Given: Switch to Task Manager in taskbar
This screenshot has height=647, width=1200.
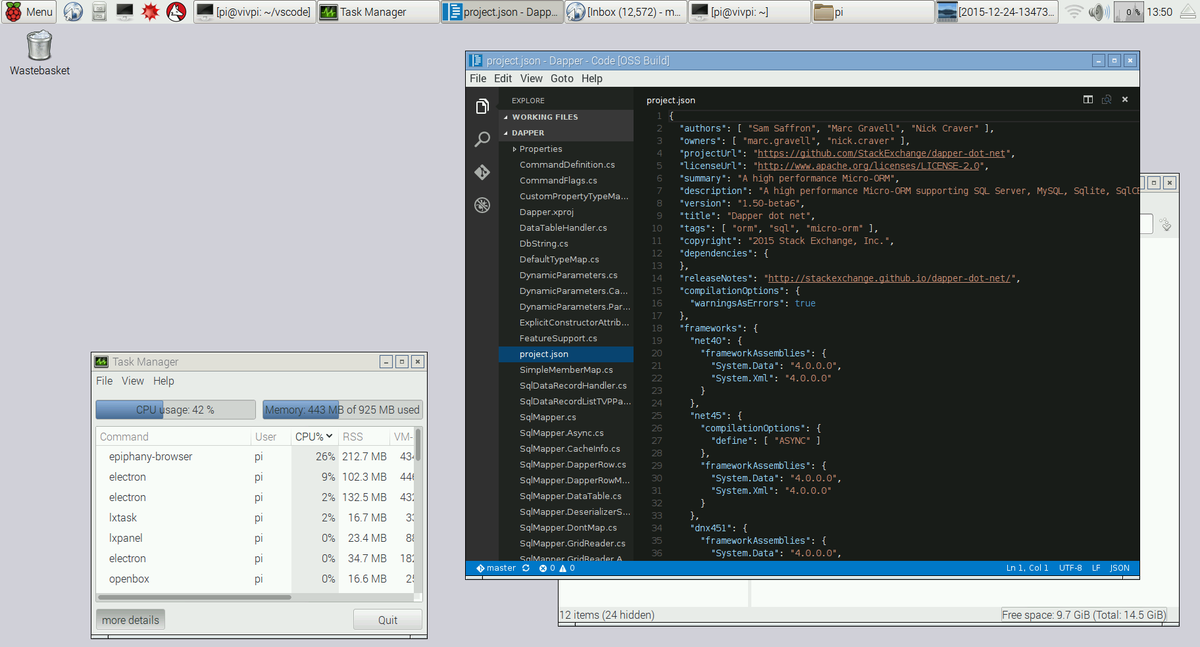Looking at the screenshot, I should [377, 12].
